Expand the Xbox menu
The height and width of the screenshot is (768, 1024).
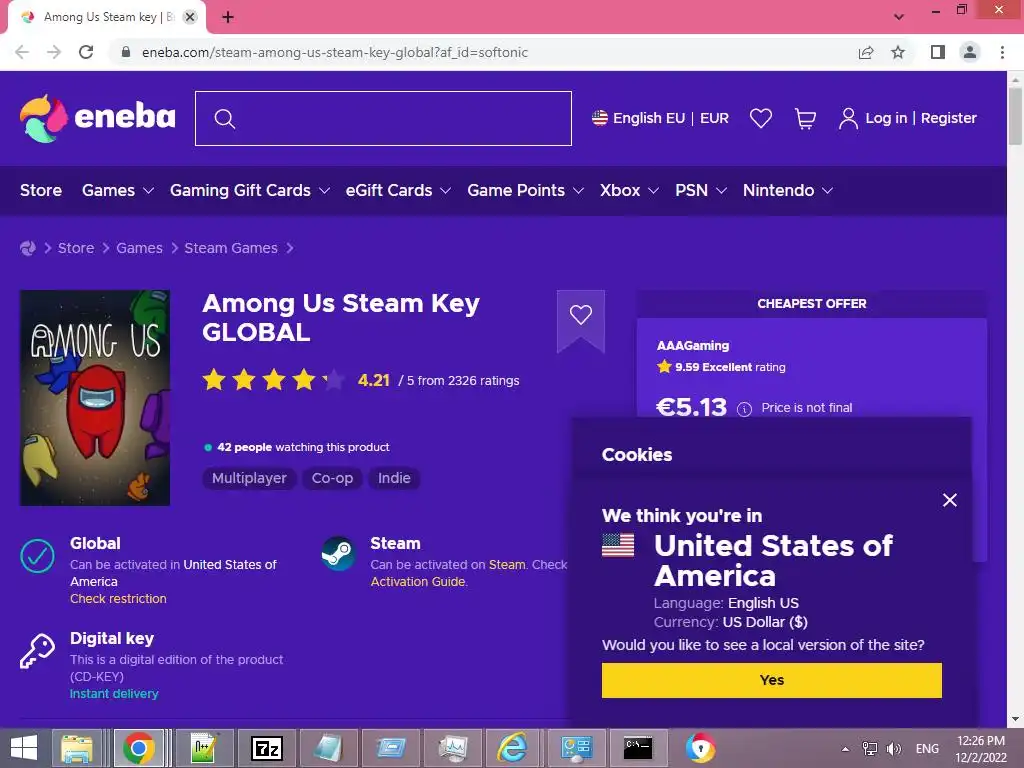pyautogui.click(x=629, y=191)
